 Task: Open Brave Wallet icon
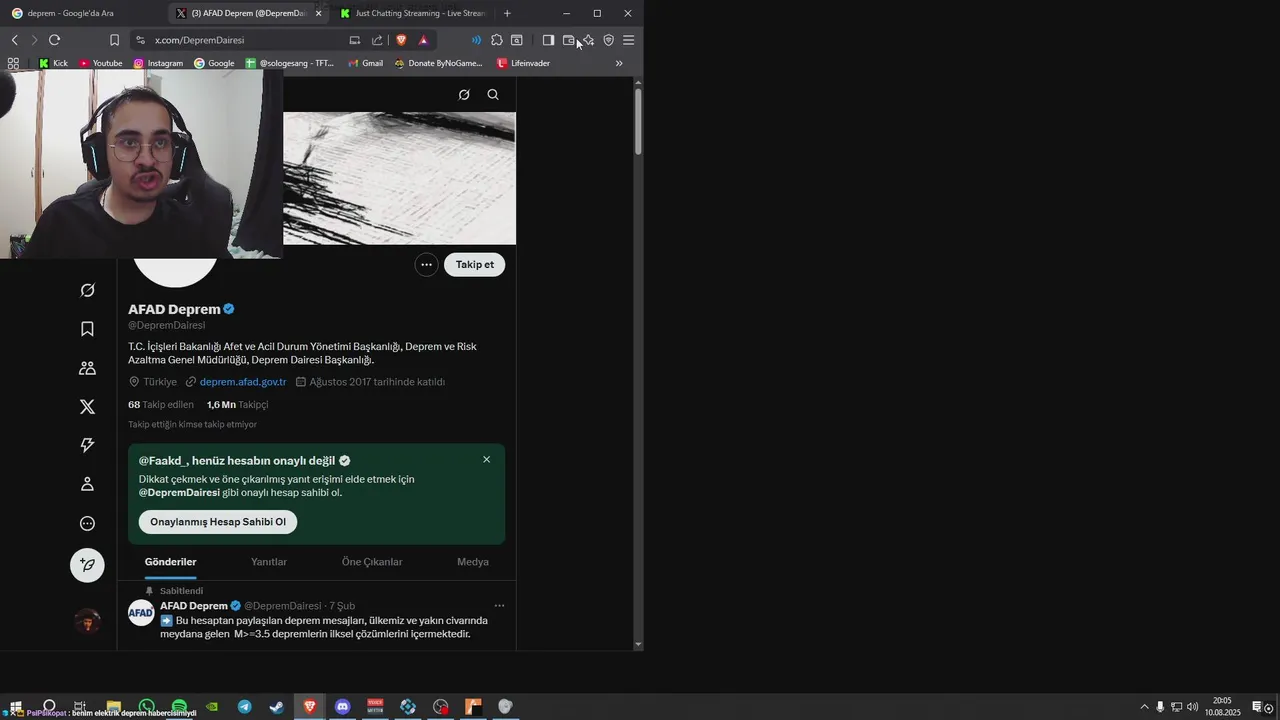(x=568, y=40)
